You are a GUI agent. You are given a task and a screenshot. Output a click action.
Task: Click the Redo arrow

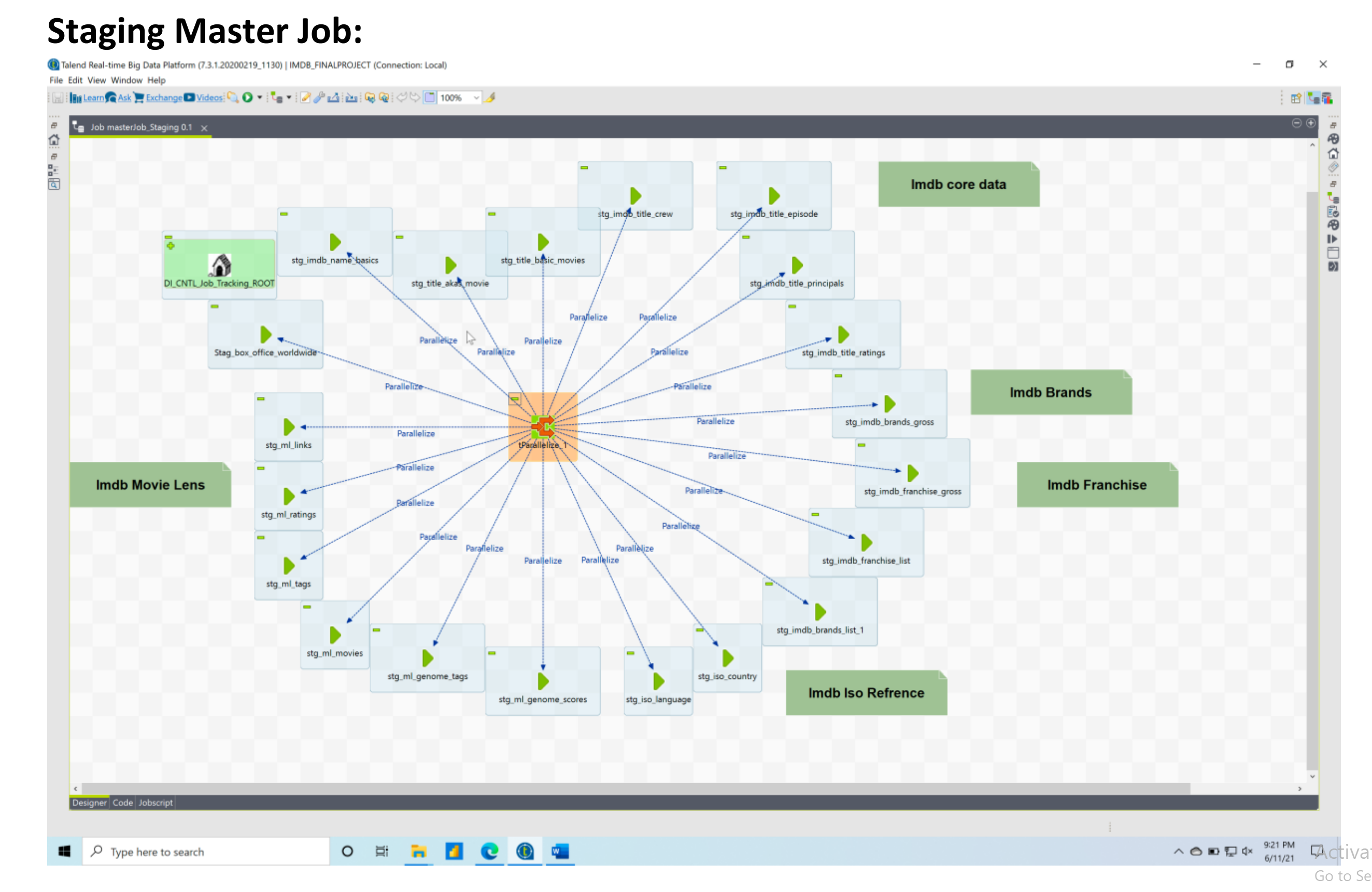(x=415, y=97)
